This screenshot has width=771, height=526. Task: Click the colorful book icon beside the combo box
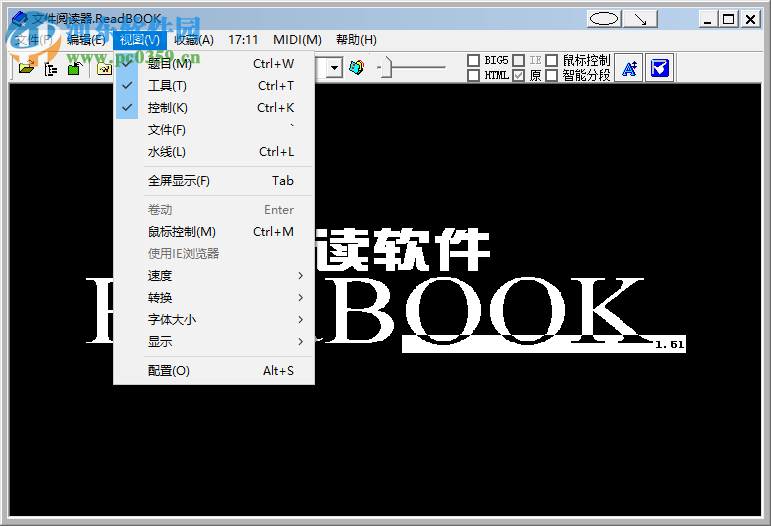356,67
